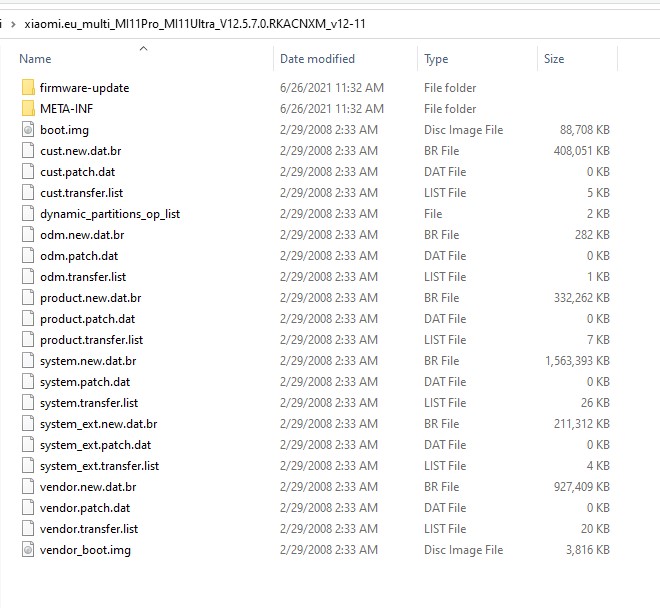
Task: Select the cust.new.dat.br file name
Action: (x=81, y=151)
